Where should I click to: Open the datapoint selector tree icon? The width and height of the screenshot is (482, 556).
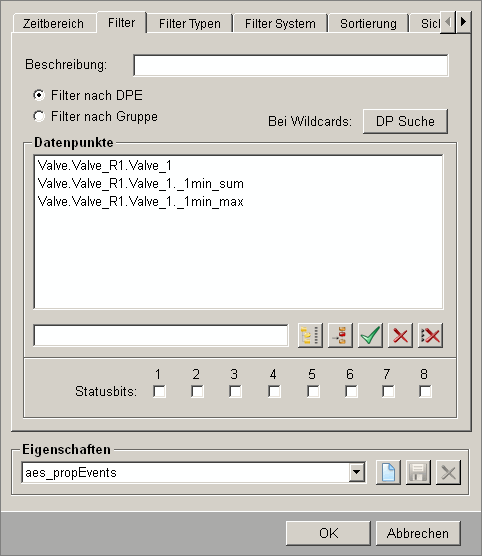click(310, 335)
